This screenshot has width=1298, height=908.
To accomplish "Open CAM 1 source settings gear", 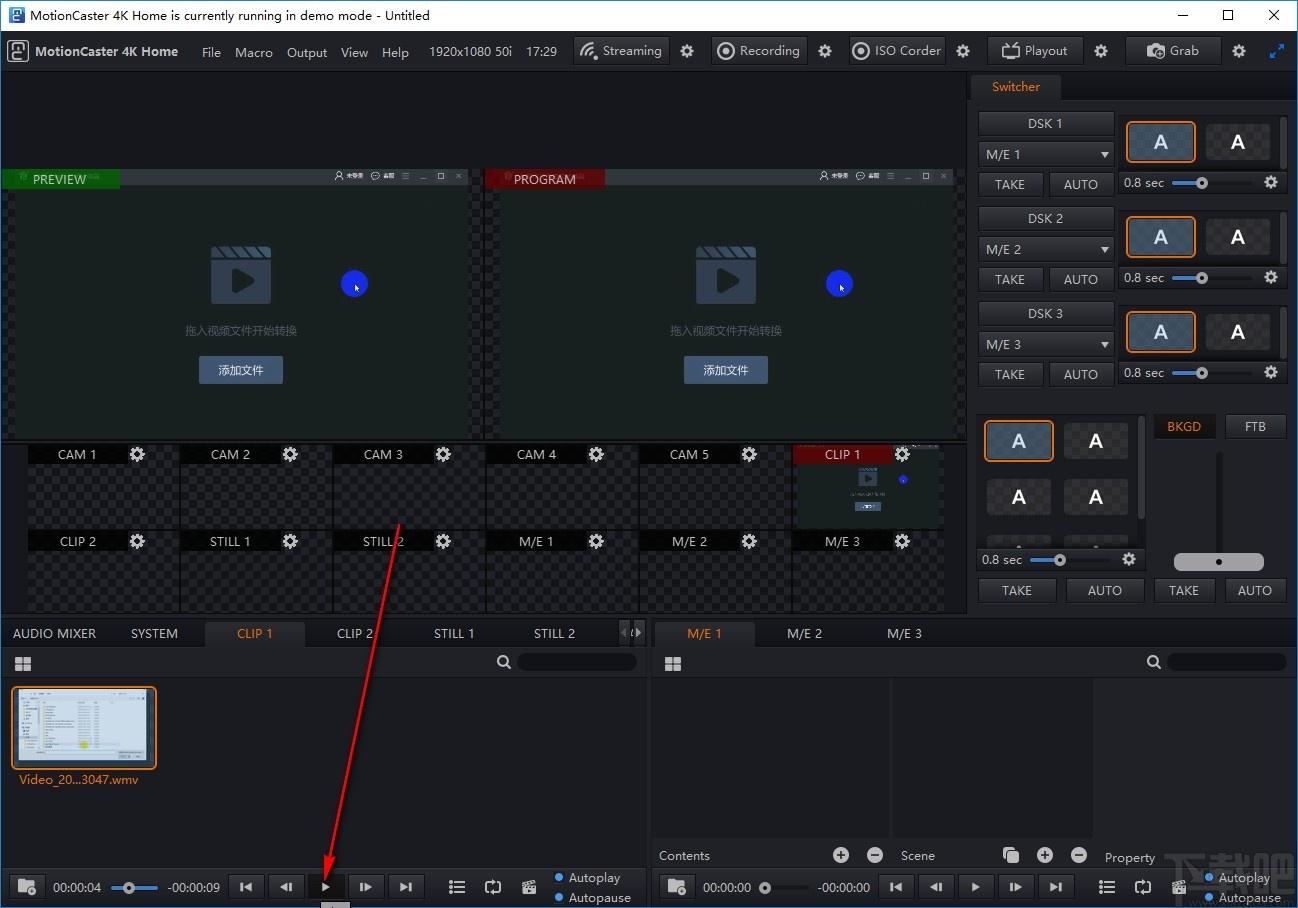I will pyautogui.click(x=137, y=454).
